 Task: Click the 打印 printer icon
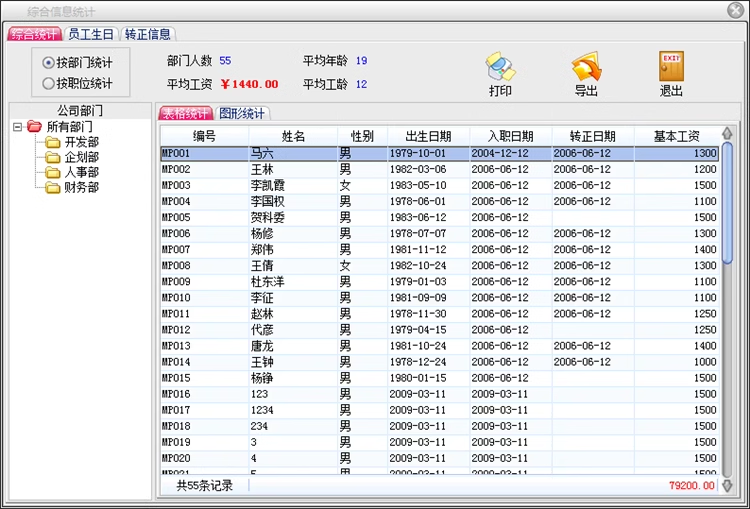pyautogui.click(x=500, y=66)
